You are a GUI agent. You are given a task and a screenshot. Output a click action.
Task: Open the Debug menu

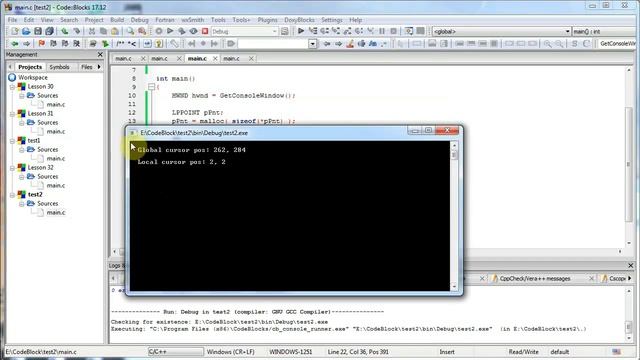click(140, 20)
